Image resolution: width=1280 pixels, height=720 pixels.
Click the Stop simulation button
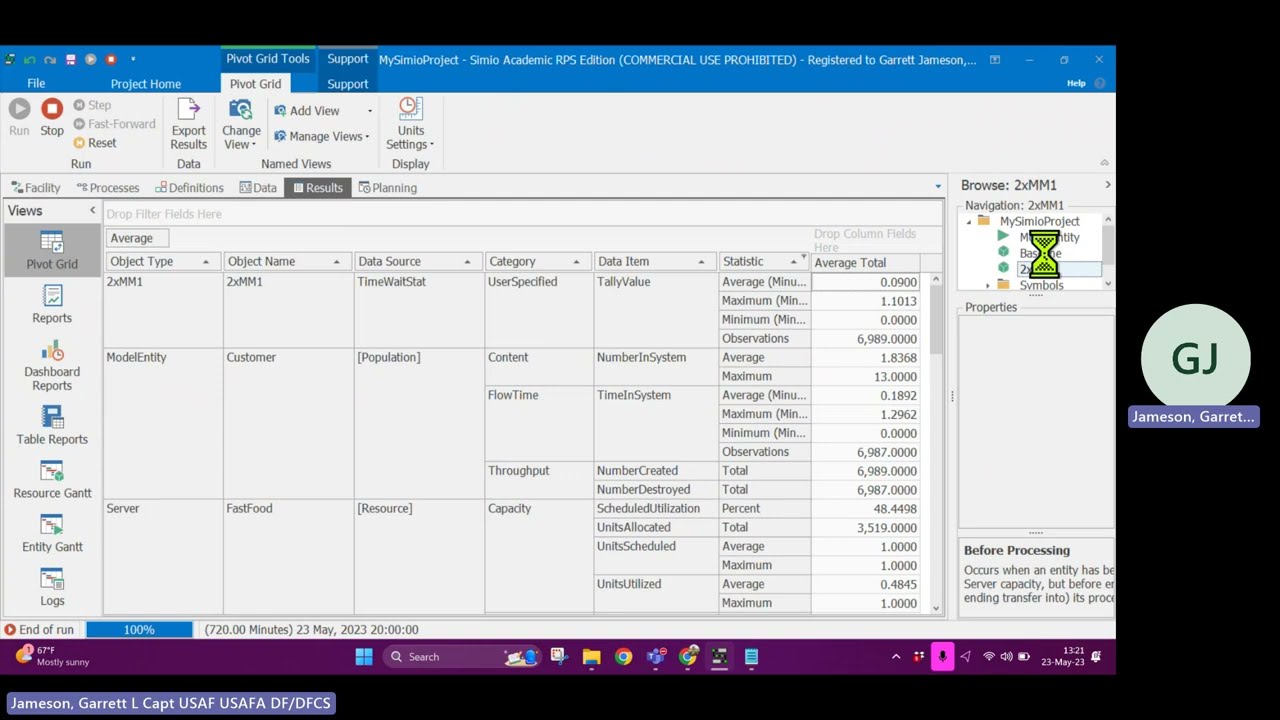click(52, 118)
